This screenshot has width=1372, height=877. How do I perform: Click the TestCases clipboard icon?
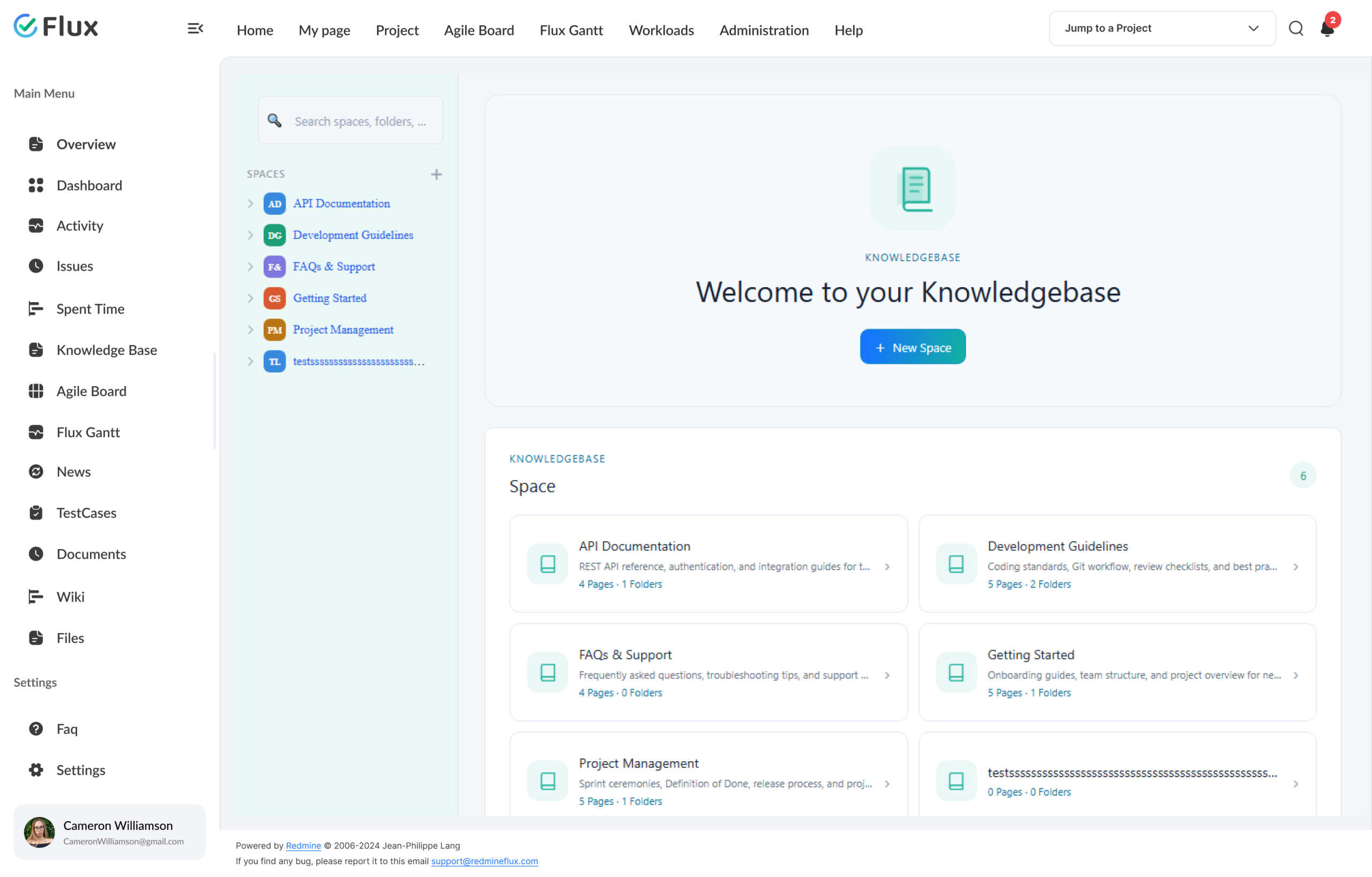tap(36, 513)
